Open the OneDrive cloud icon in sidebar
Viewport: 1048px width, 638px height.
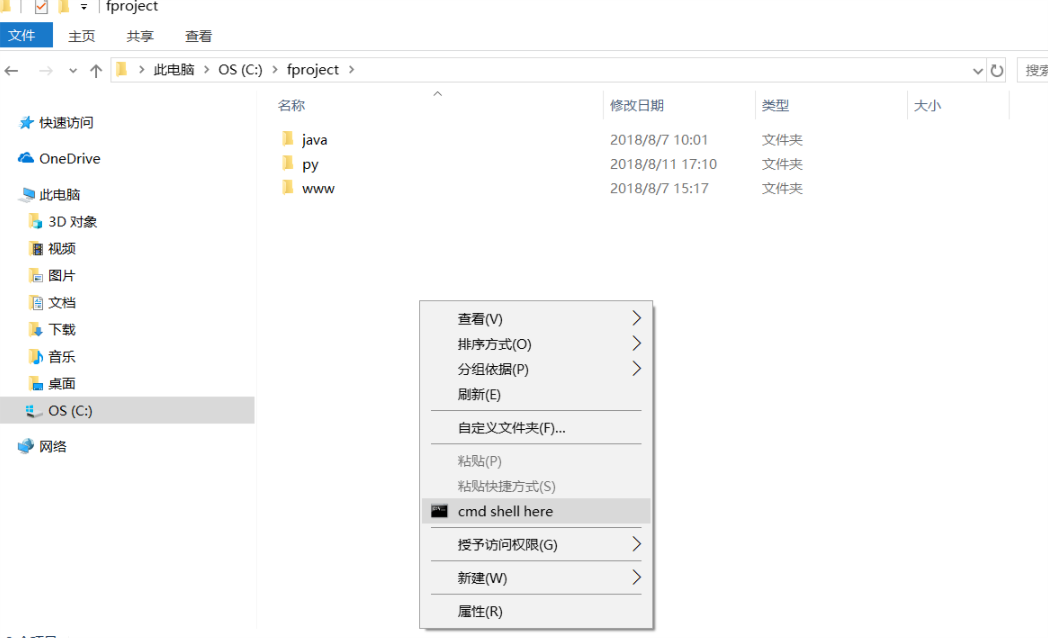tap(26, 158)
